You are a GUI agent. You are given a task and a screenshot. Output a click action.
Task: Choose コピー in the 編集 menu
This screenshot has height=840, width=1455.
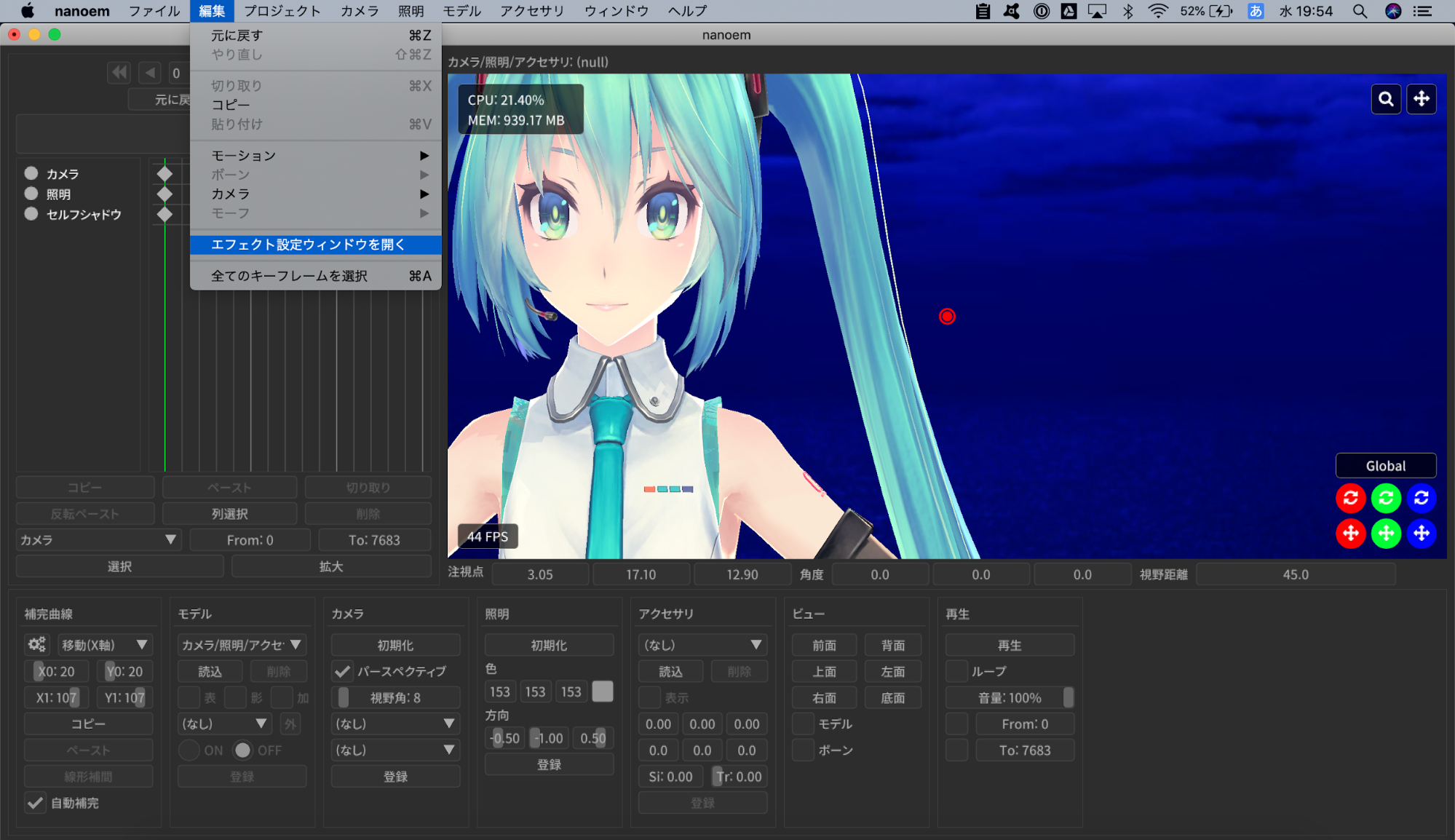point(315,105)
